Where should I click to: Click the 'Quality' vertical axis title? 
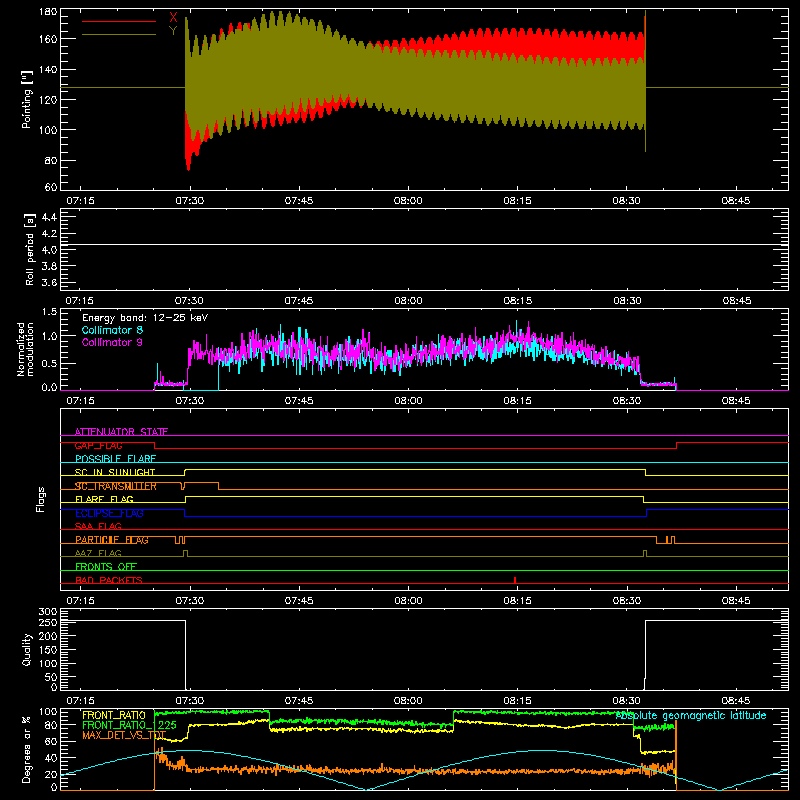[27, 649]
